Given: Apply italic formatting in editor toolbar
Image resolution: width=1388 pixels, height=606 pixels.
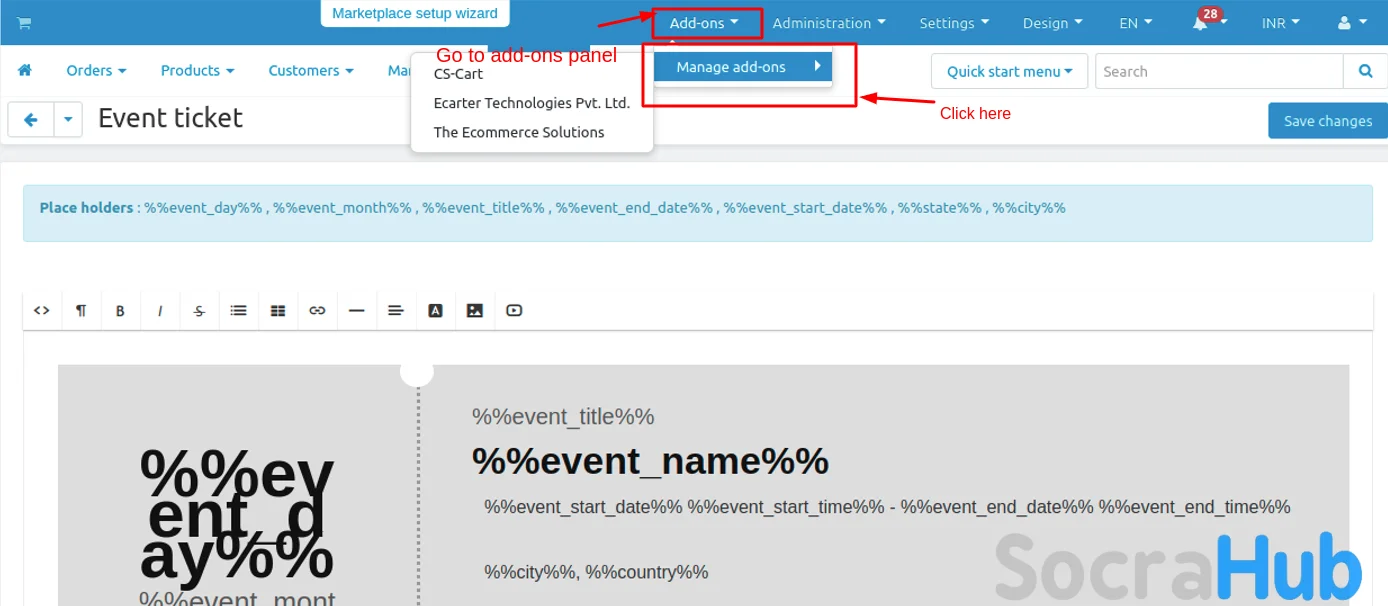Looking at the screenshot, I should point(160,311).
